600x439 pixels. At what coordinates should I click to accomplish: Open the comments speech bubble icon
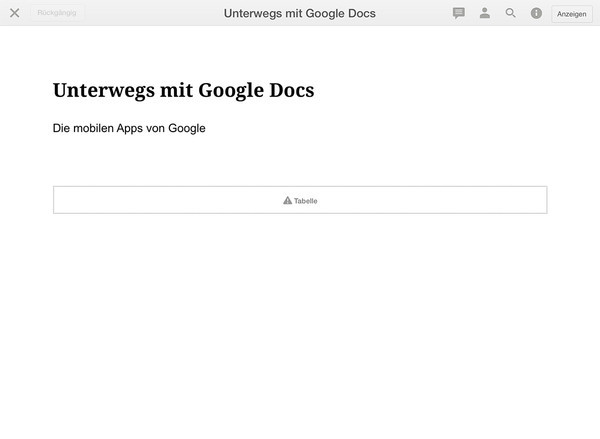tap(459, 13)
